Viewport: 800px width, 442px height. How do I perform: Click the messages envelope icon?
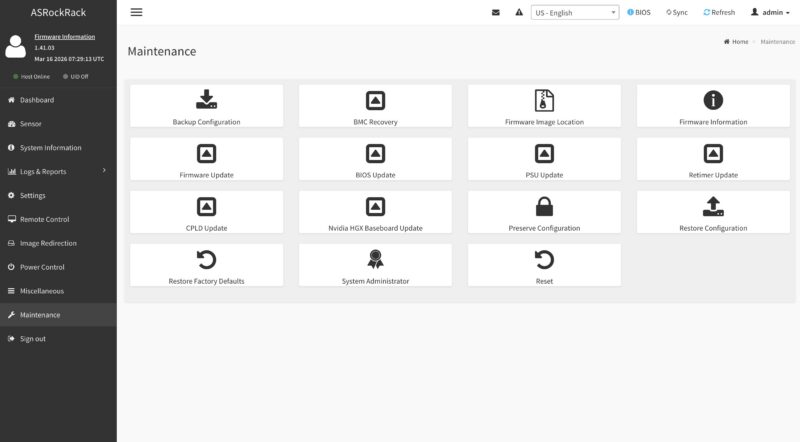click(x=495, y=12)
